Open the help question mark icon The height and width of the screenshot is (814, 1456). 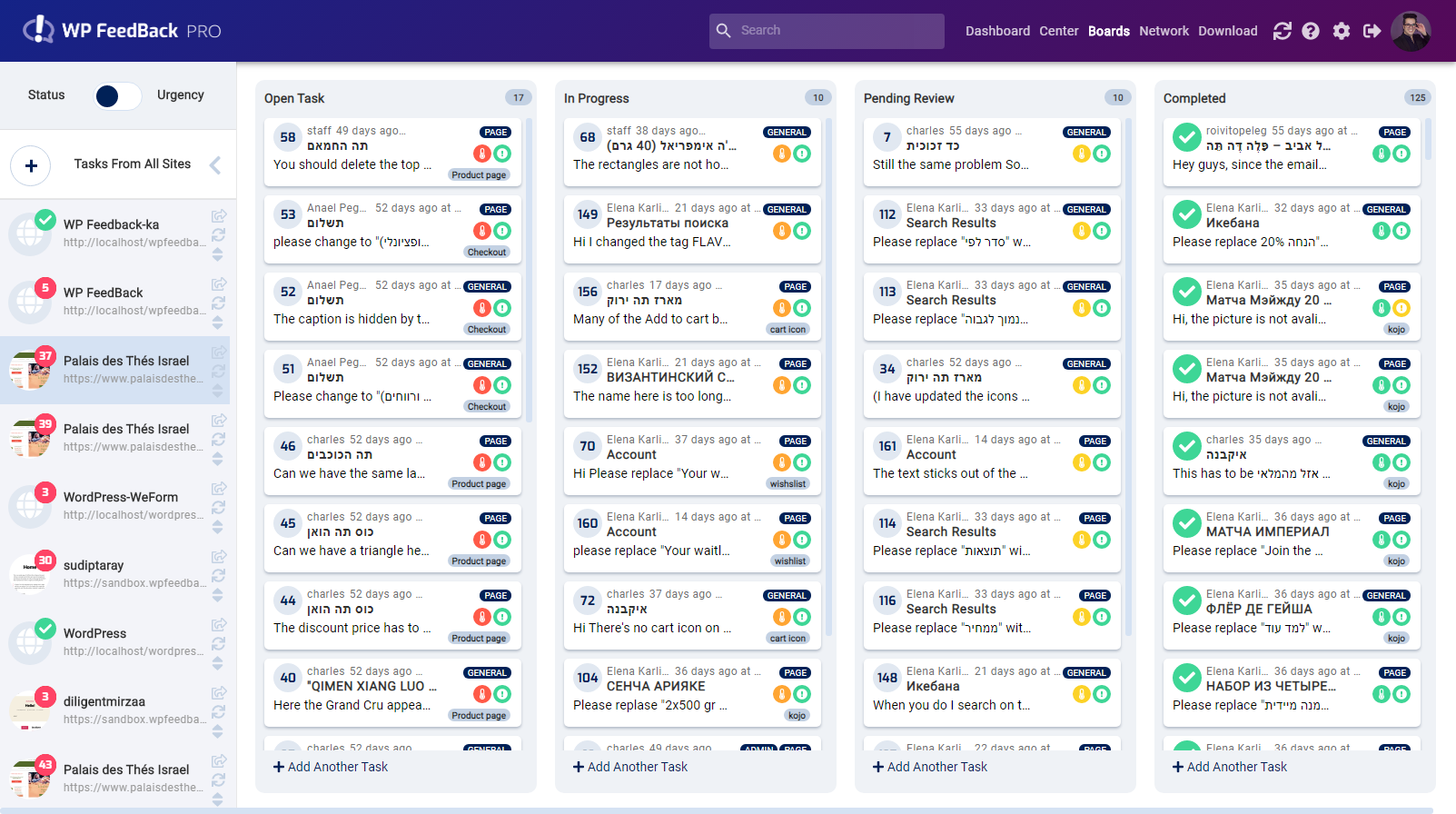click(1311, 31)
